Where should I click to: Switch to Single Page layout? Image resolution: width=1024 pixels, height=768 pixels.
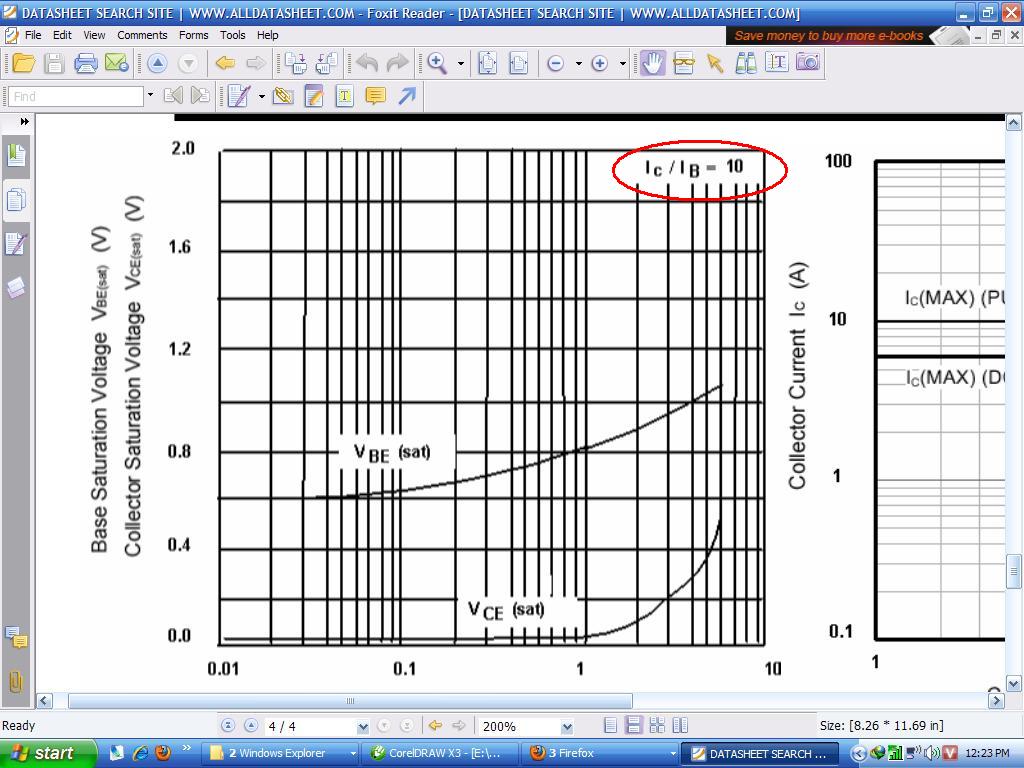click(x=611, y=726)
